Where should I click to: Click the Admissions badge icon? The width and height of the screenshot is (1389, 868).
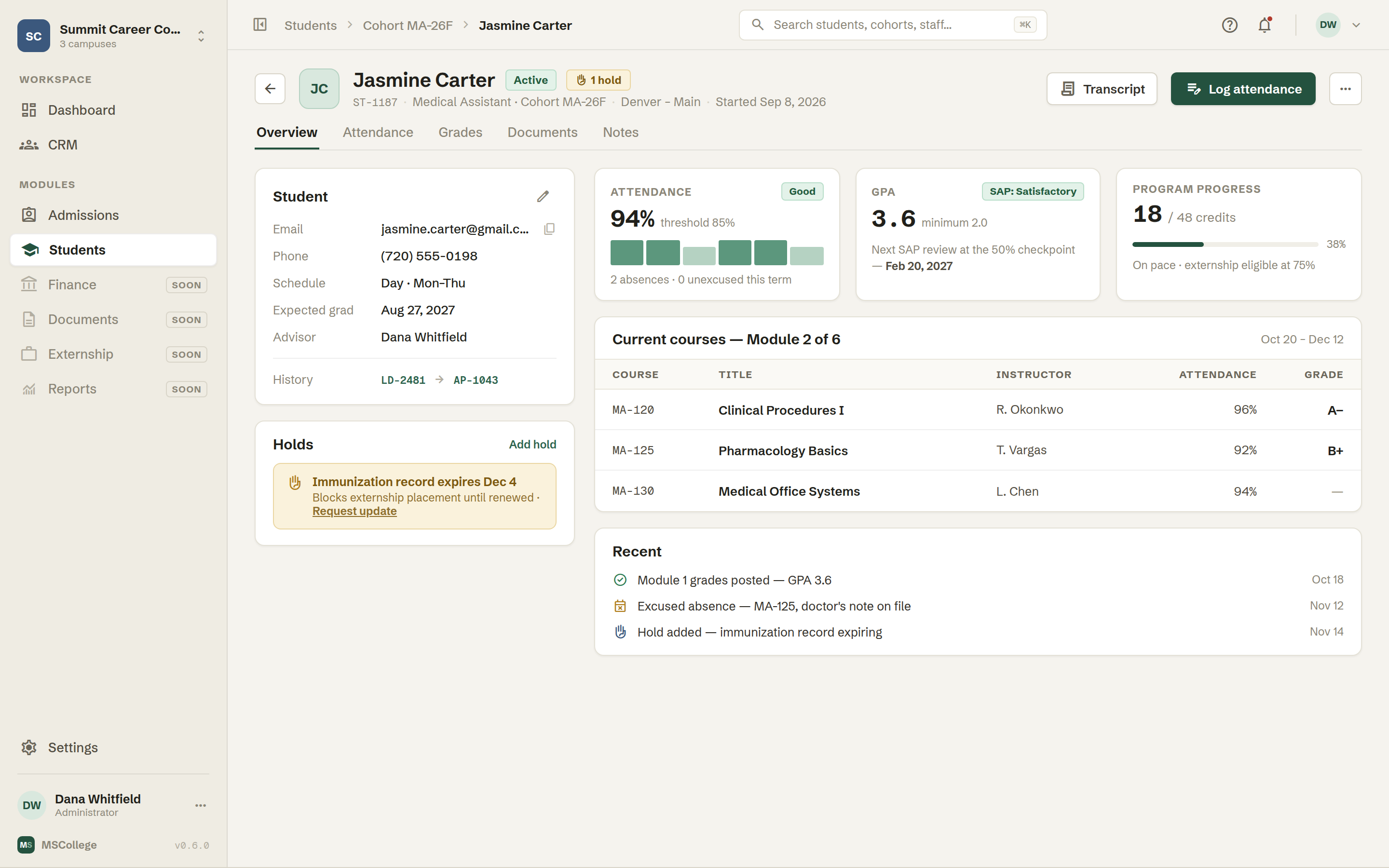coord(29,215)
